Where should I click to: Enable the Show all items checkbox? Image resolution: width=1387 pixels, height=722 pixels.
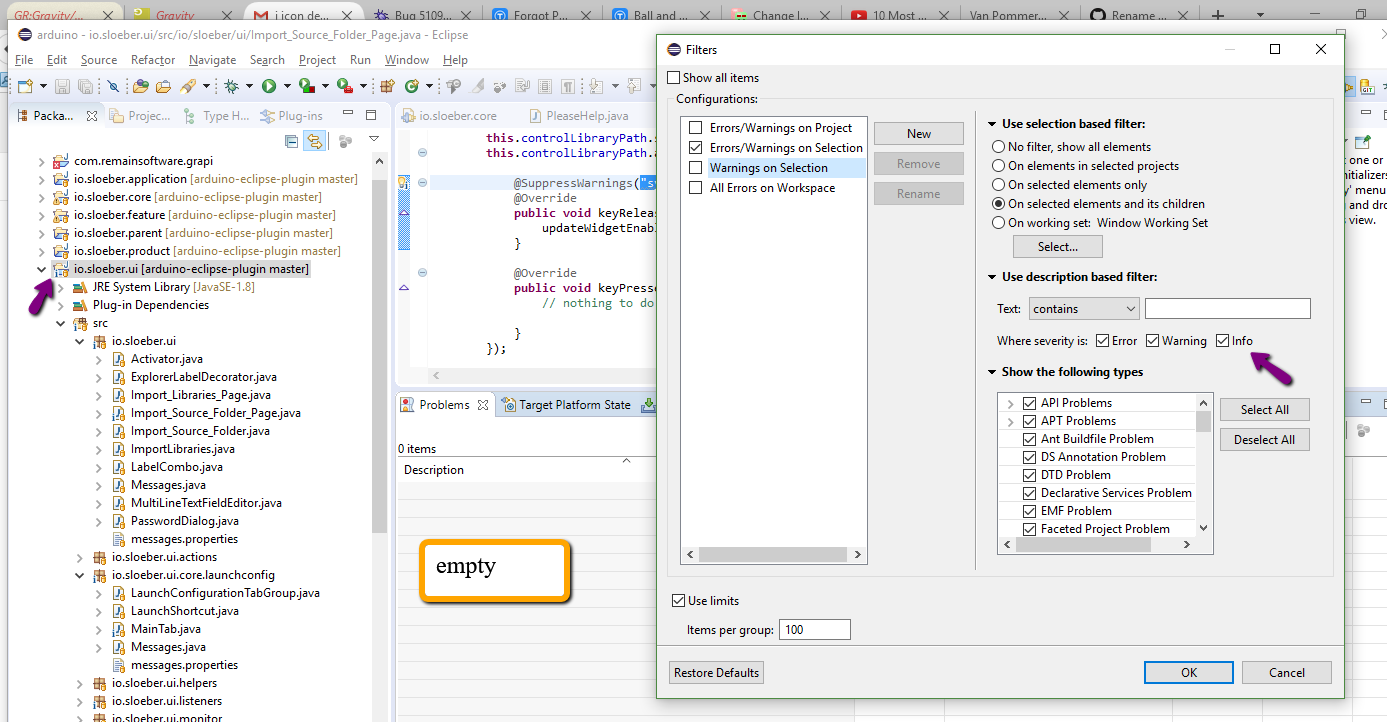(674, 78)
